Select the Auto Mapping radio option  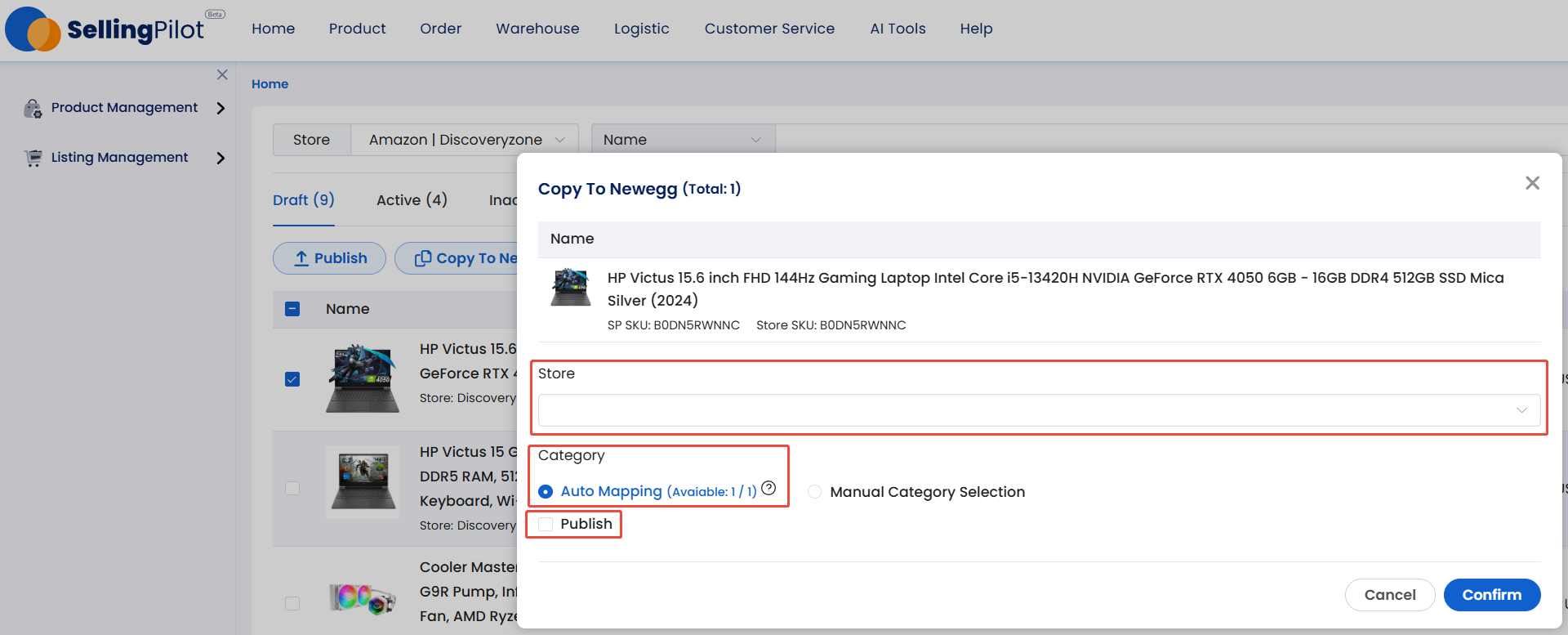(546, 492)
